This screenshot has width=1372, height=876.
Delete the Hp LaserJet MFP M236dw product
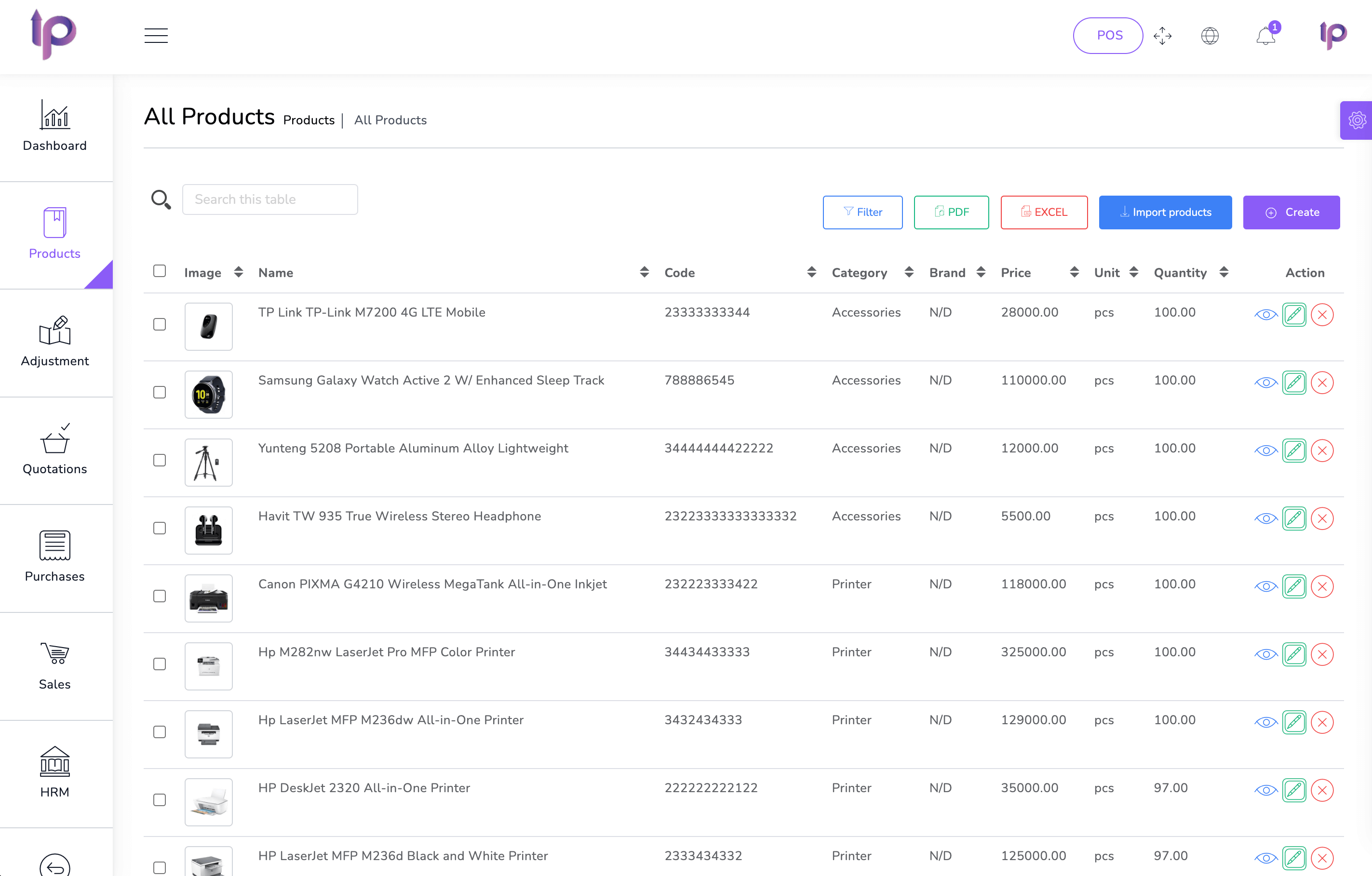[x=1322, y=722]
